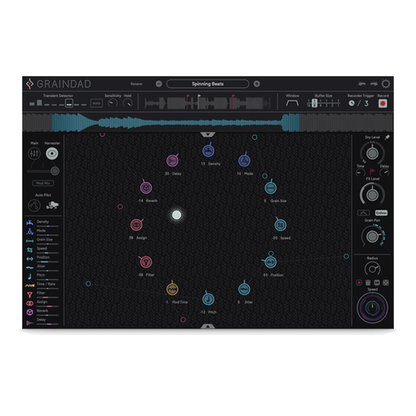This screenshot has height=416, width=416.
Task: Open the Spinning Beats preset selector
Action: (207, 84)
